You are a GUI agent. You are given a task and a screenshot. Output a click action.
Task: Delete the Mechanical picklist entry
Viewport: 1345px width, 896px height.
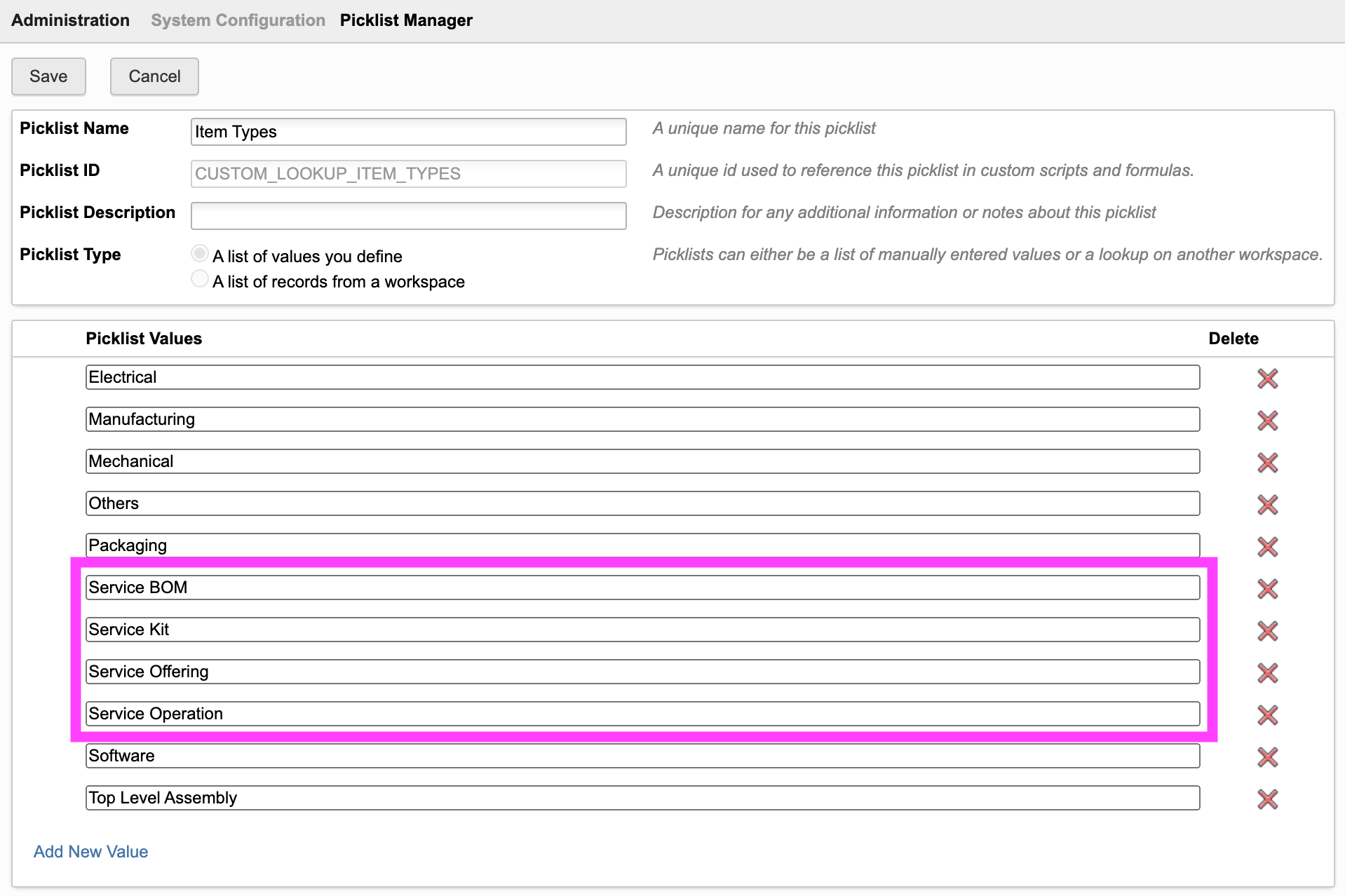[1267, 463]
